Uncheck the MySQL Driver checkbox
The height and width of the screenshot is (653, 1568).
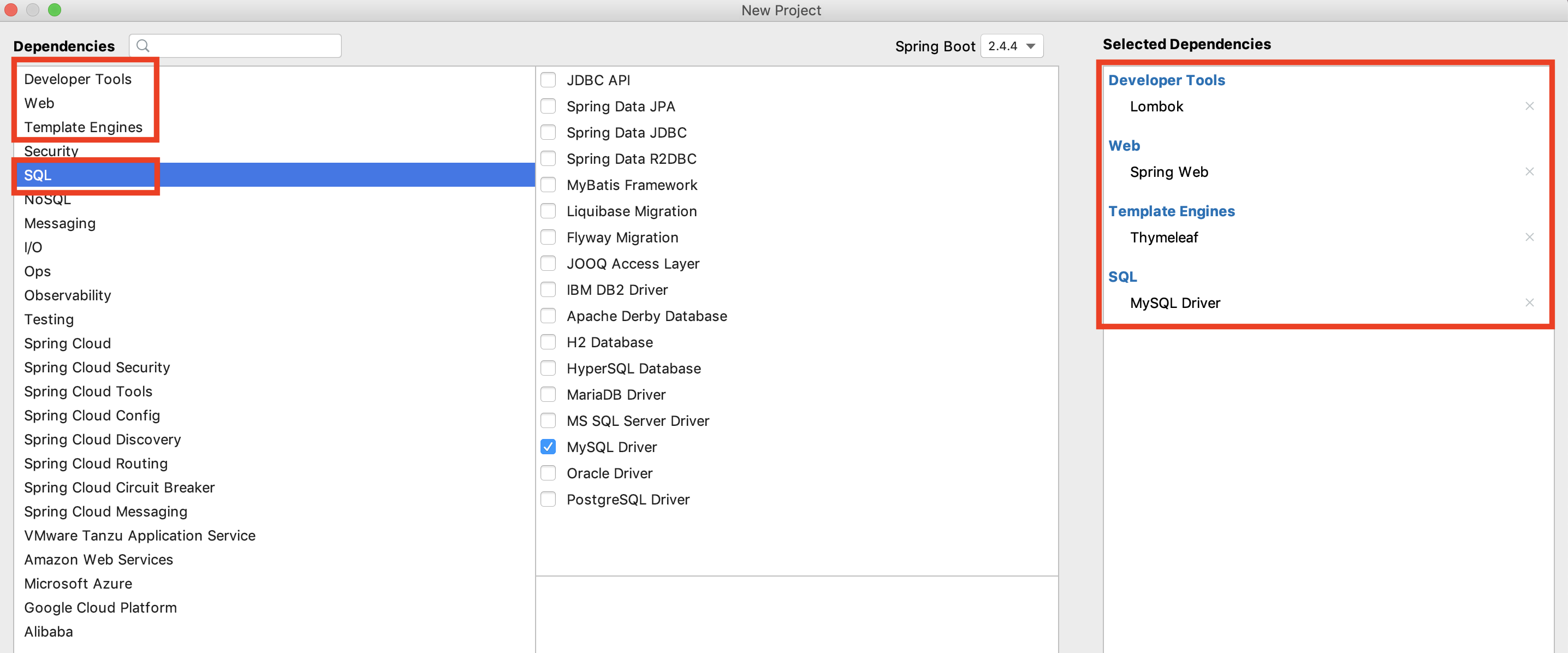click(548, 447)
